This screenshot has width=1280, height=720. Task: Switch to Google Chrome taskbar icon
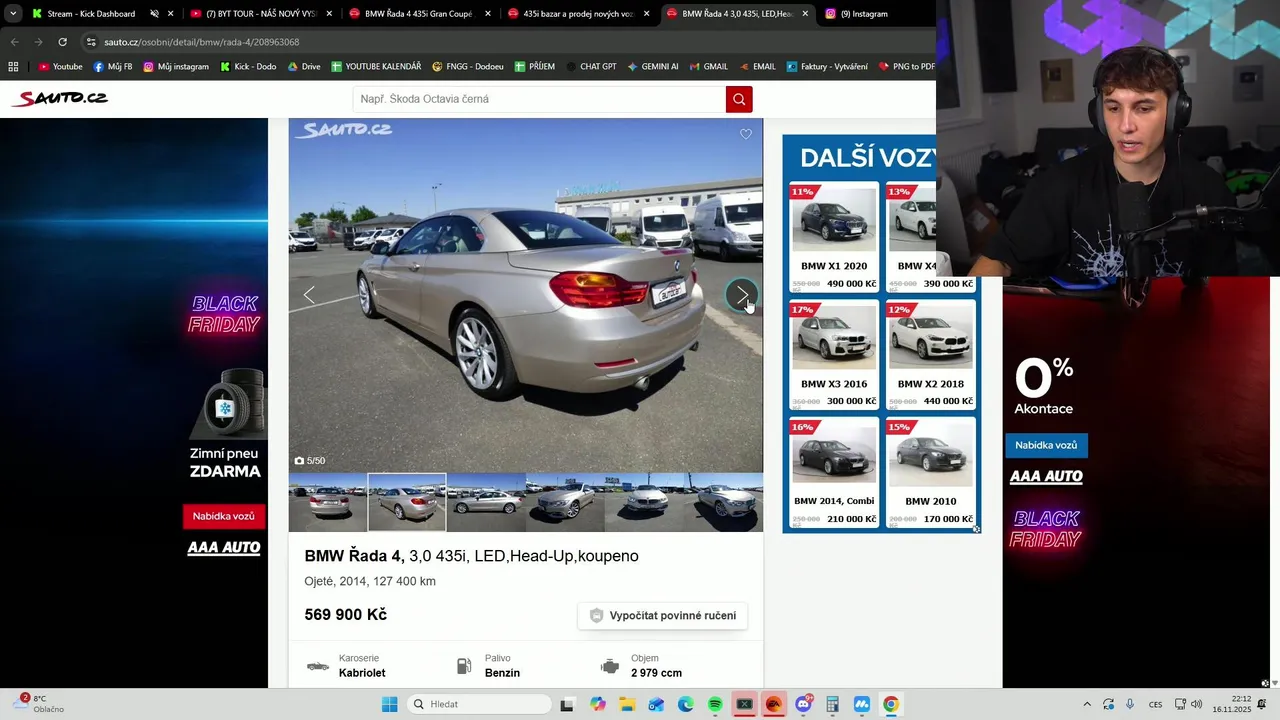(890, 704)
